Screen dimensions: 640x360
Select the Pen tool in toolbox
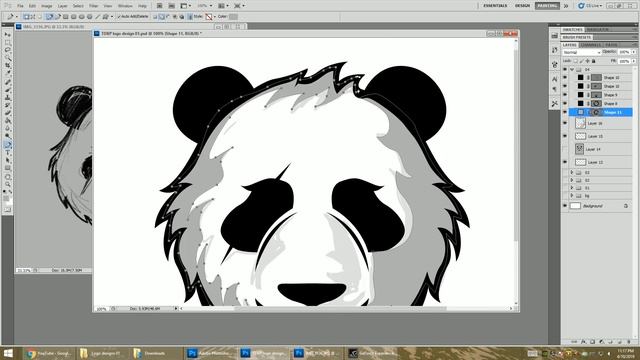tap(7, 145)
